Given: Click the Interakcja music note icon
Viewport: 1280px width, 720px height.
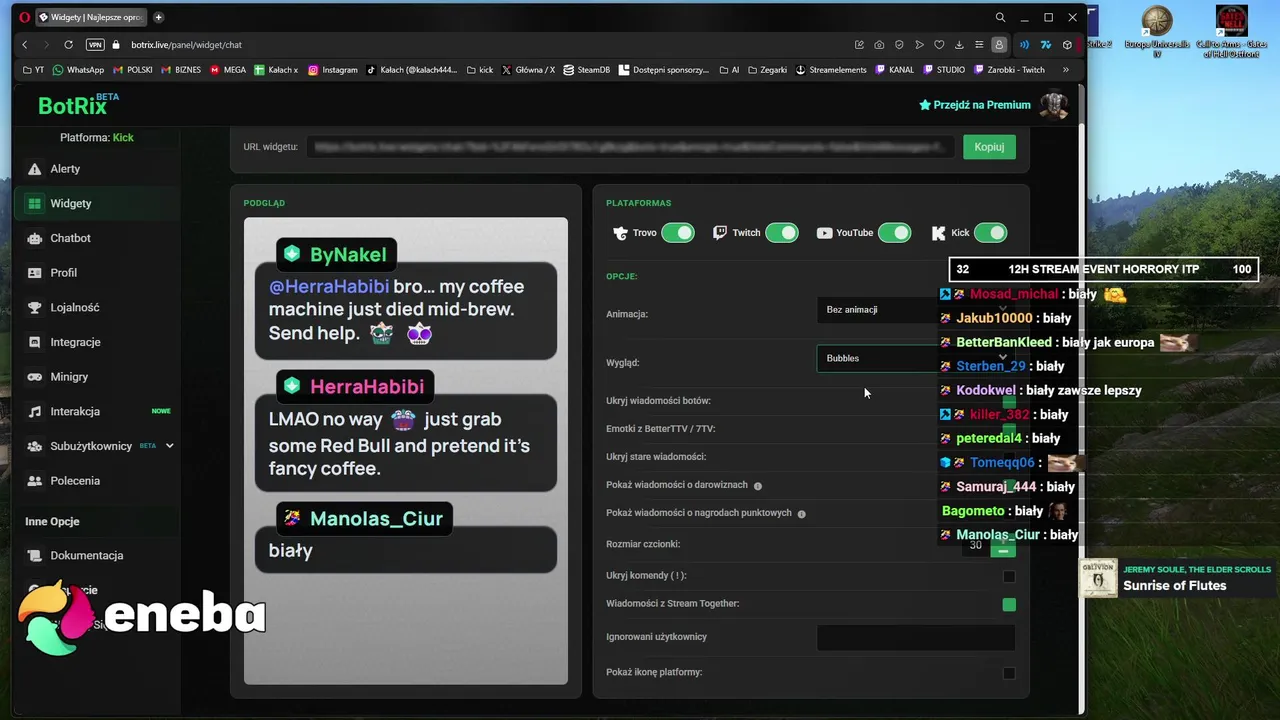Looking at the screenshot, I should click(35, 412).
